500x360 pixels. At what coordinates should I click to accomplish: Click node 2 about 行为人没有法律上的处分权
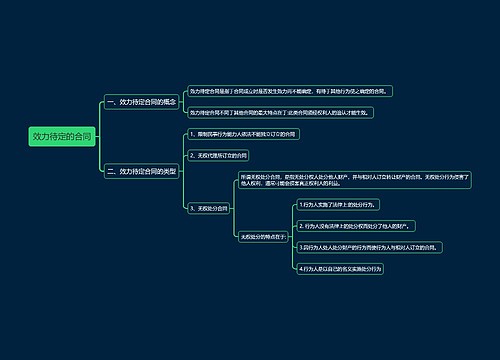click(x=356, y=226)
